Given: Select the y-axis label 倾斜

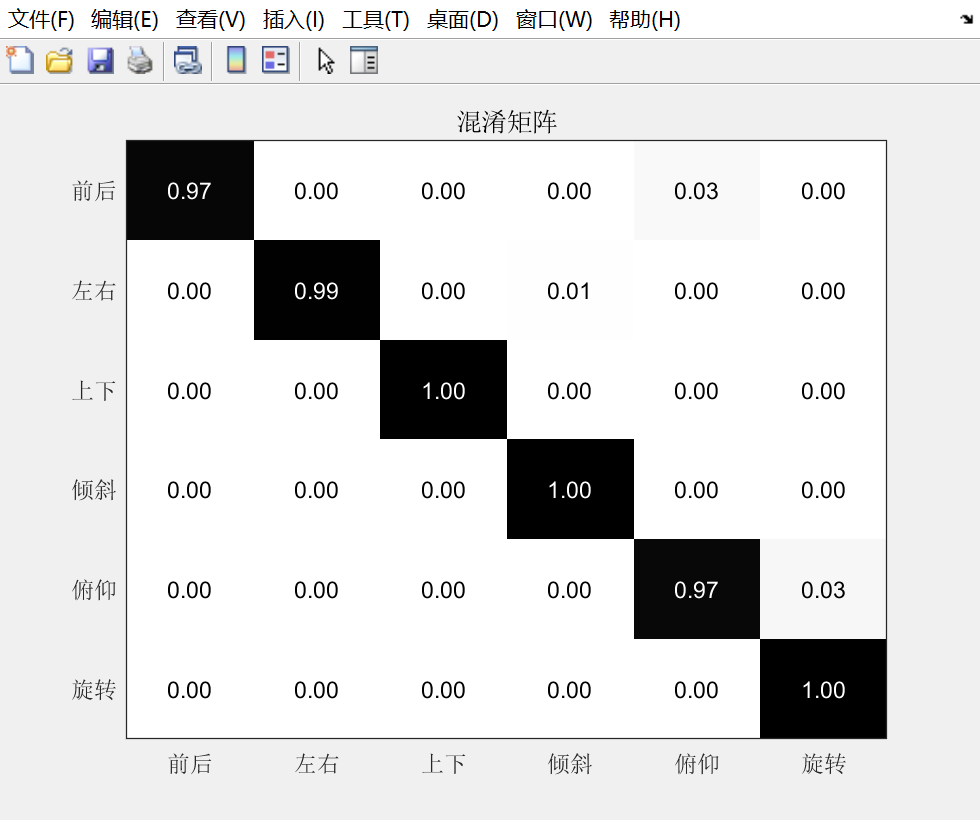Looking at the screenshot, I should (94, 489).
